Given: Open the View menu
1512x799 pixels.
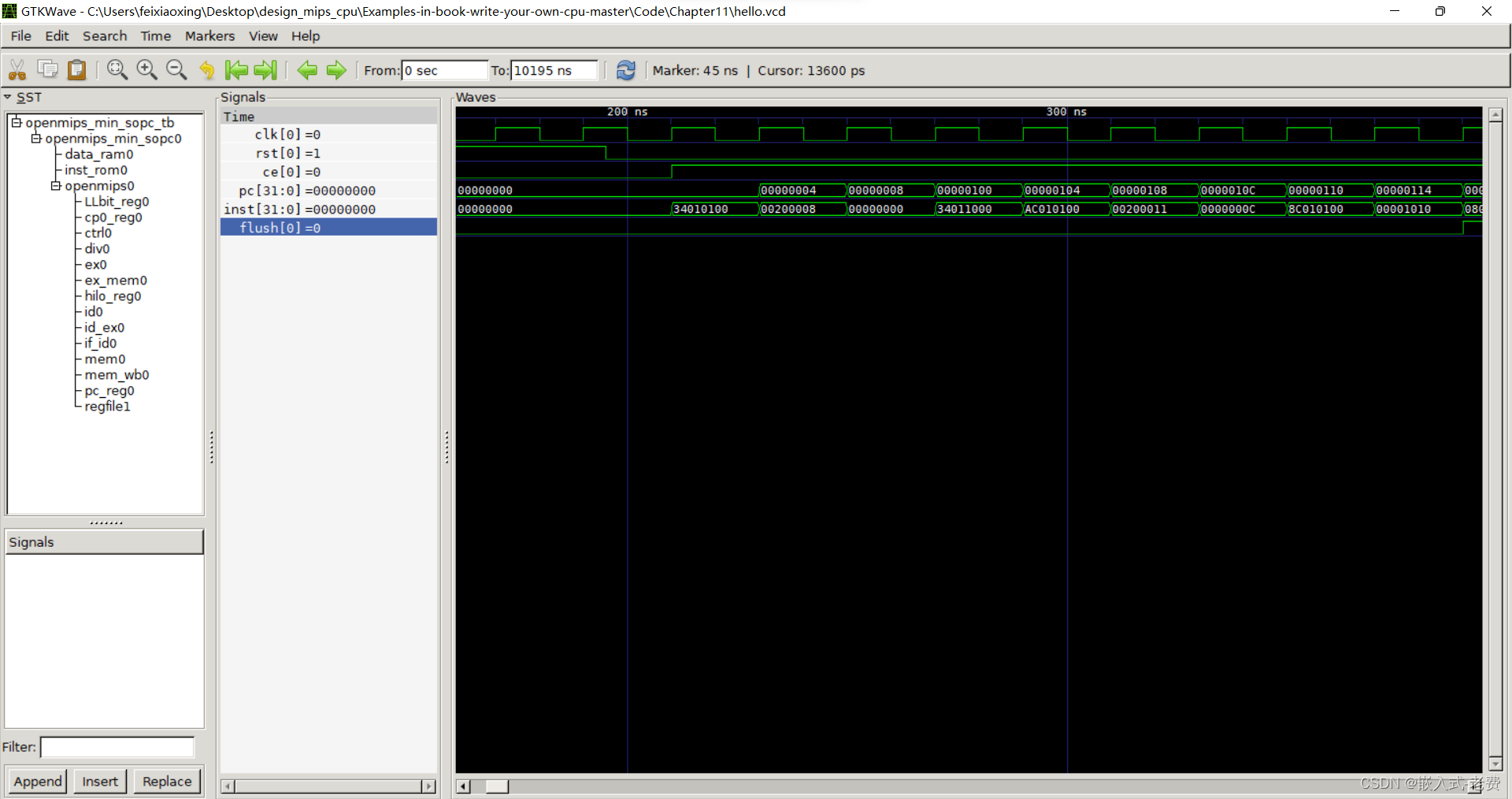Looking at the screenshot, I should (263, 36).
